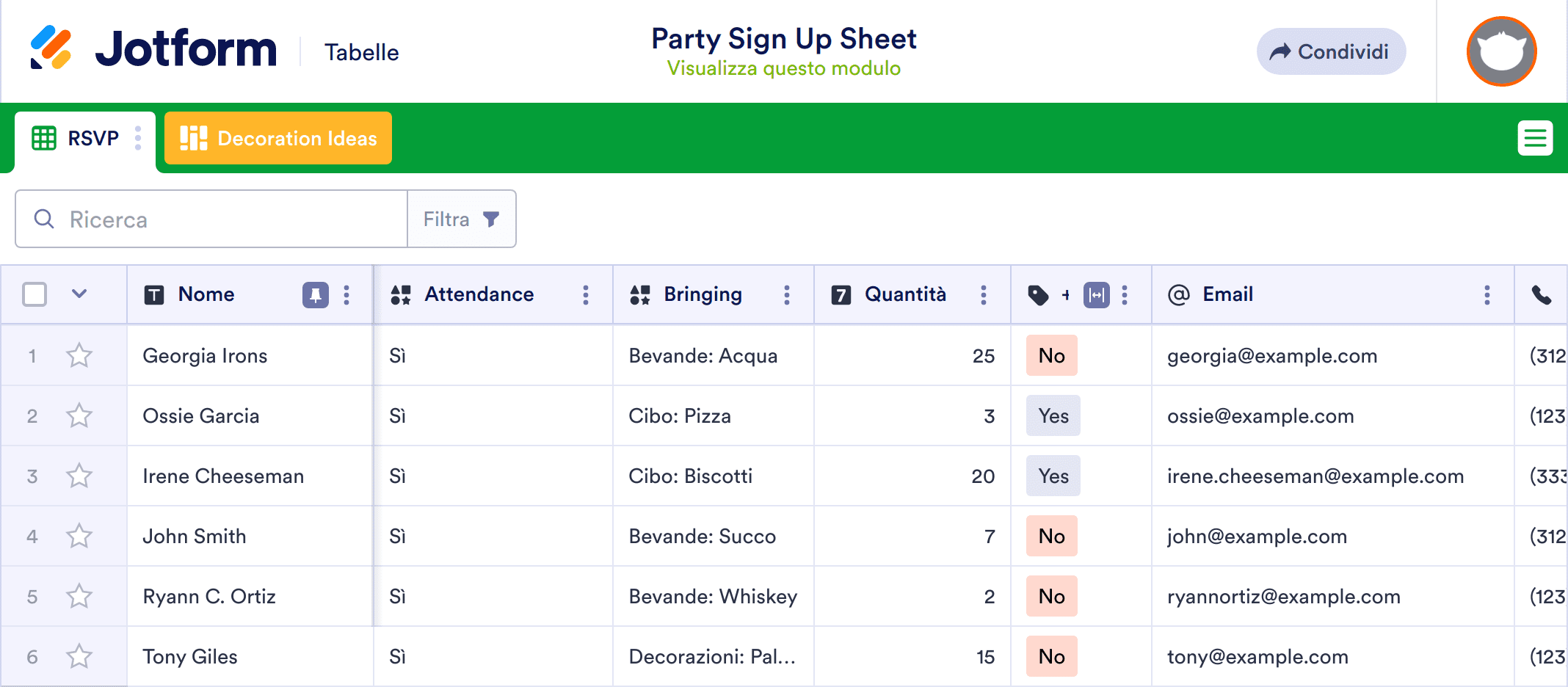Click the phone column header icon
Screen dimensions: 1568x687
pos(1542,295)
